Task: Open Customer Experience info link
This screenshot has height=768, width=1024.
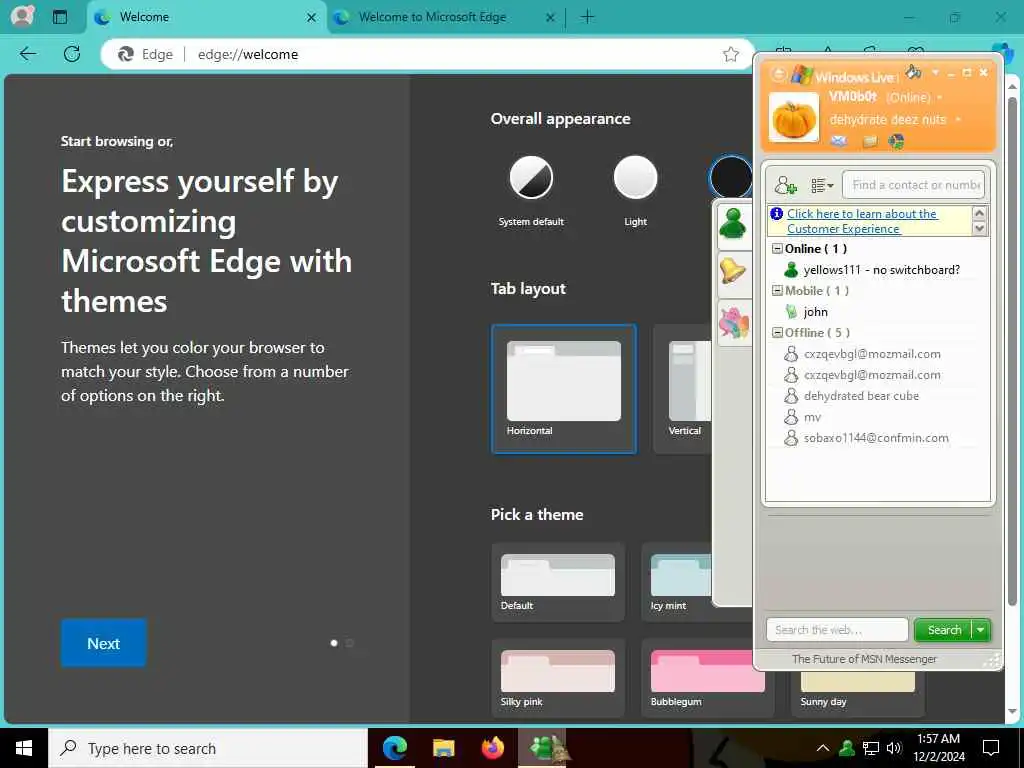Action: [x=862, y=221]
